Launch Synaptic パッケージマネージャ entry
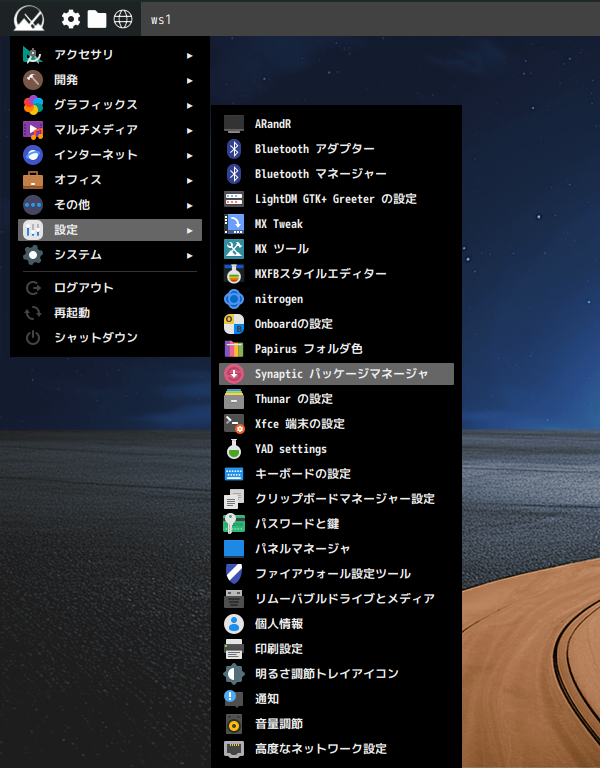This screenshot has width=600, height=768. click(x=336, y=374)
